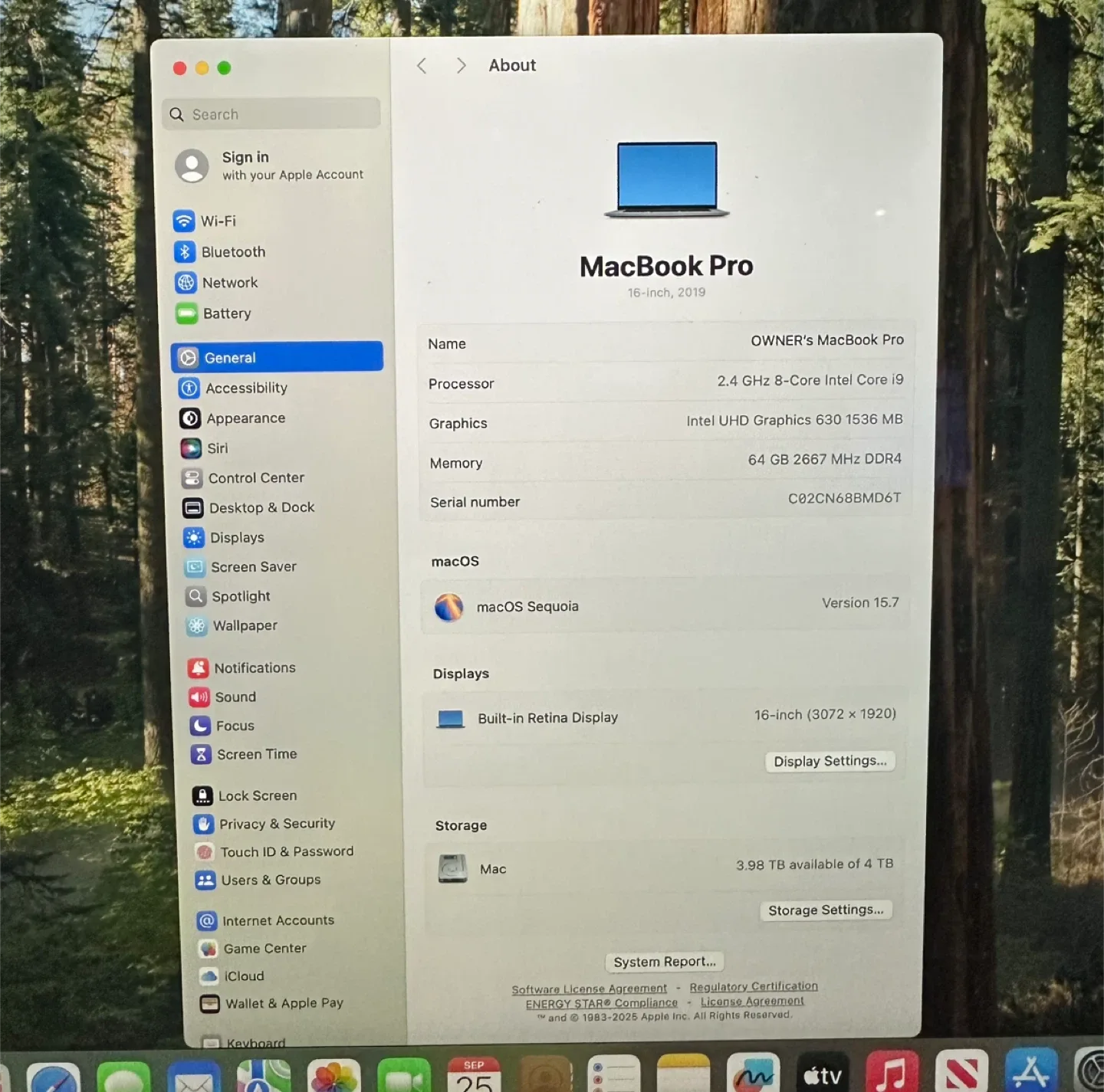The height and width of the screenshot is (1092, 1104).
Task: Open Siri settings
Action: point(217,448)
